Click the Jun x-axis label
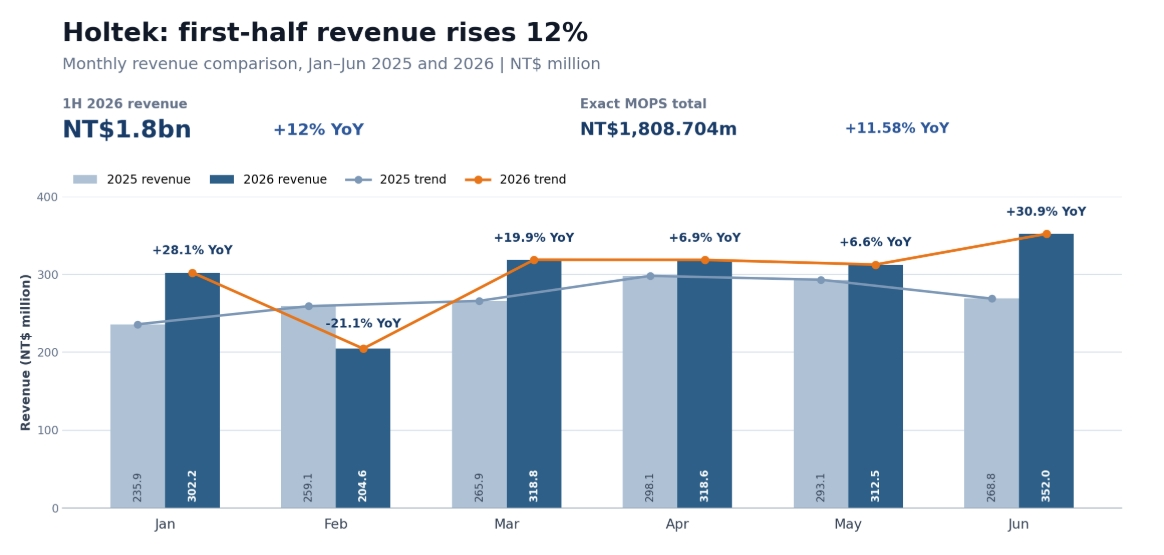This screenshot has height=555, width=1164. click(x=1019, y=525)
